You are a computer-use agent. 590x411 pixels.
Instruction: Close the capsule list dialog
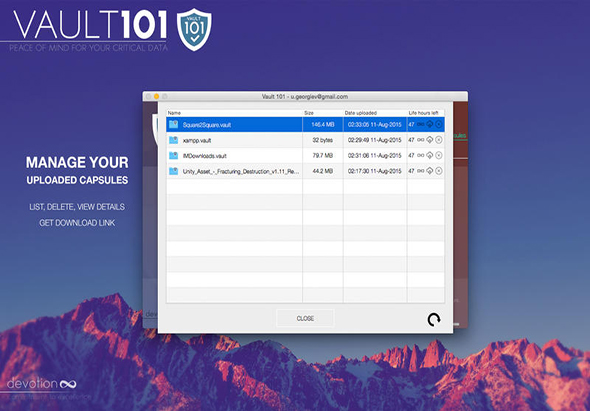(x=305, y=318)
